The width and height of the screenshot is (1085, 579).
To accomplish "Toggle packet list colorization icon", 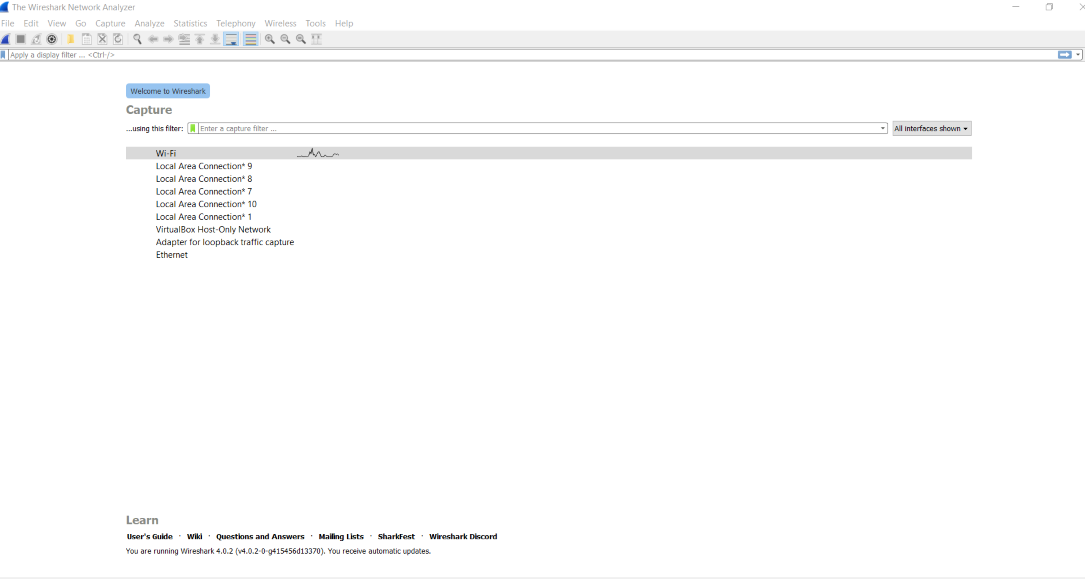I will (x=250, y=39).
